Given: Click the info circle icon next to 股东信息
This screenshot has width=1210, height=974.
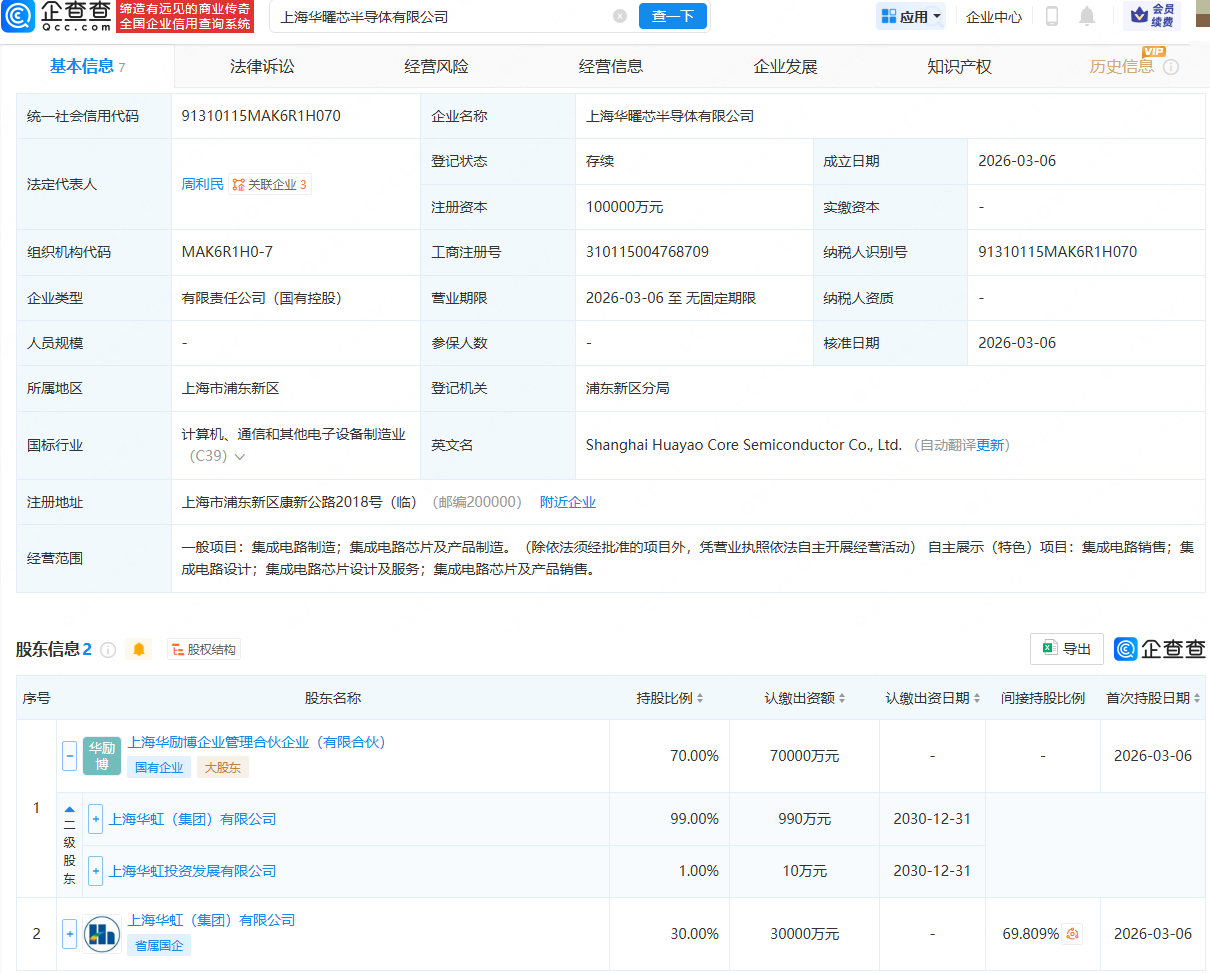Looking at the screenshot, I should tap(108, 649).
